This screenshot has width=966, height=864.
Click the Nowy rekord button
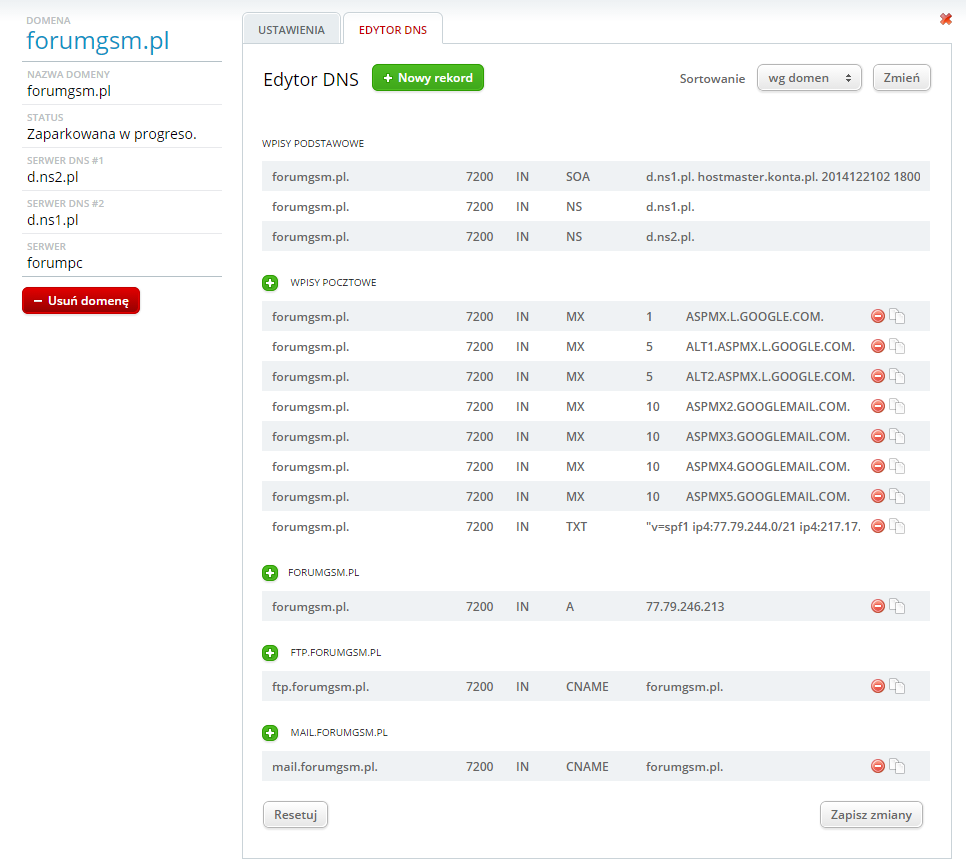point(428,78)
